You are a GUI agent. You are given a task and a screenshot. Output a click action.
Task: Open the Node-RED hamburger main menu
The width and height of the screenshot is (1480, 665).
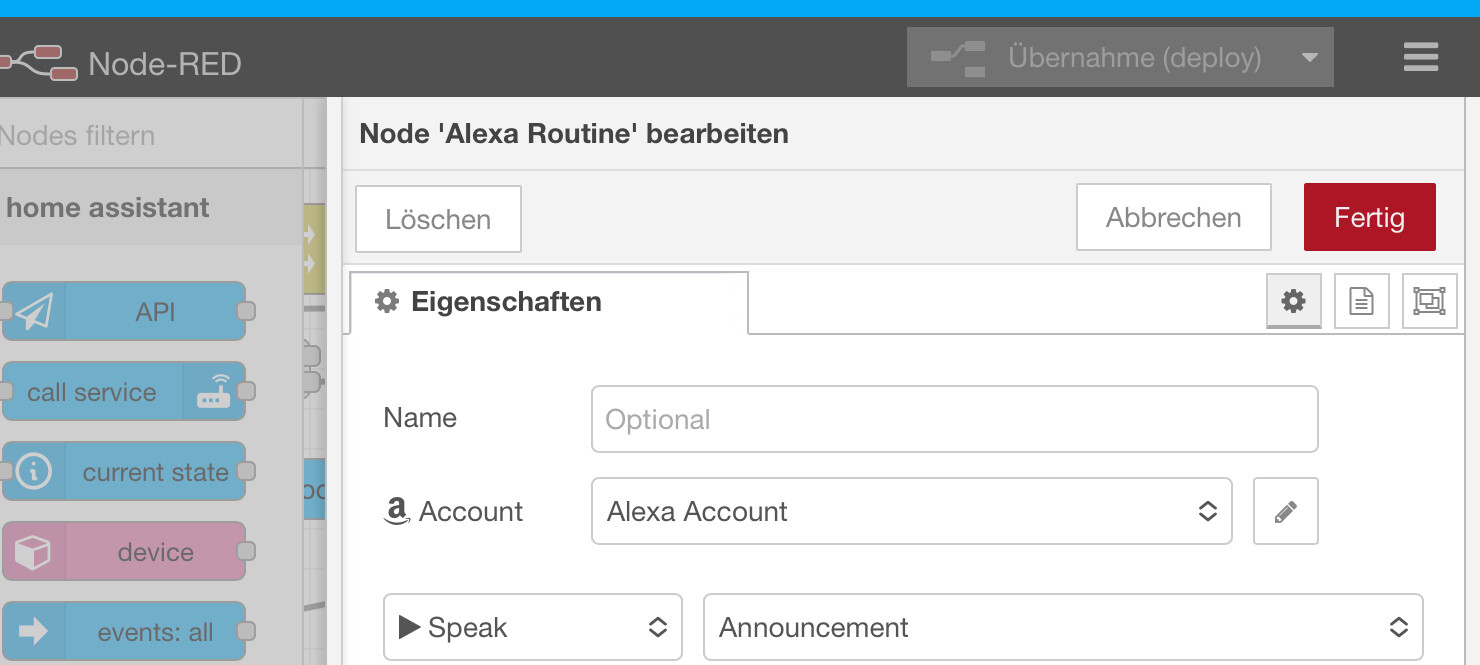click(1420, 57)
